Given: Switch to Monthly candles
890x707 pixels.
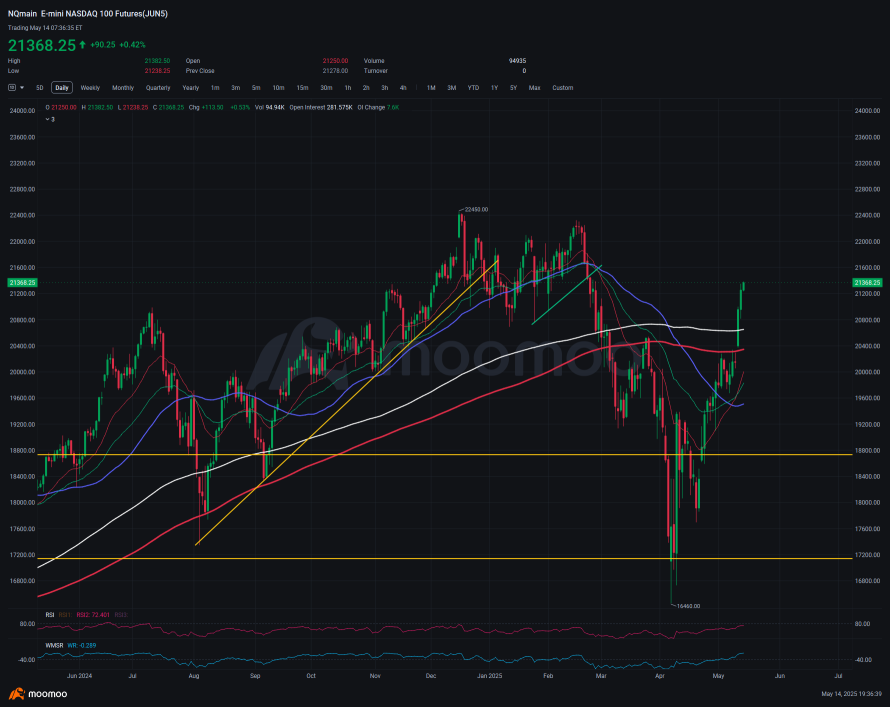Looking at the screenshot, I should click(x=123, y=88).
